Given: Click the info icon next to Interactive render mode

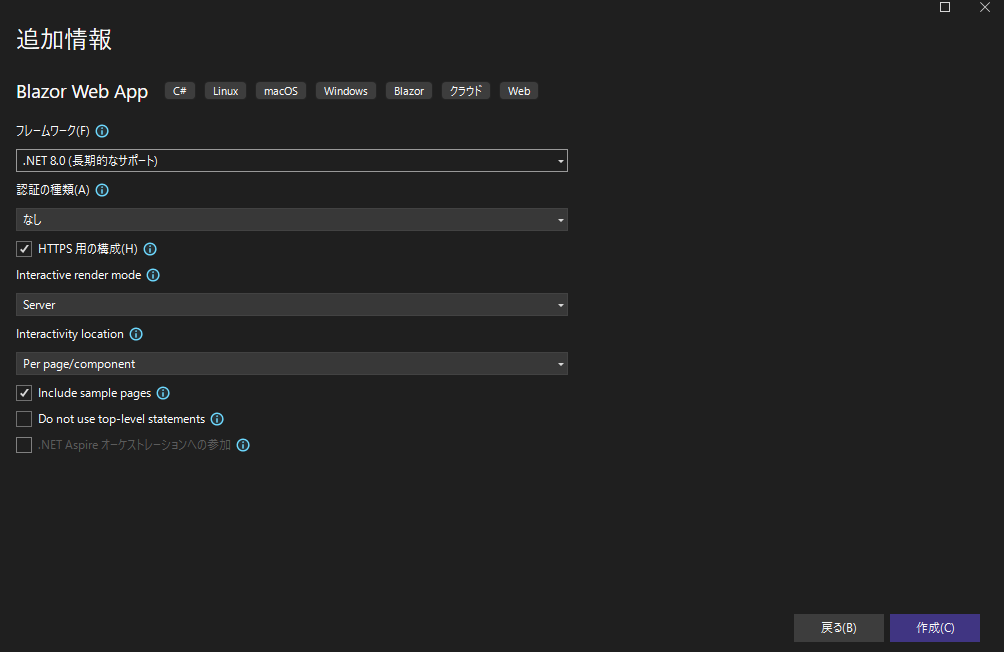Looking at the screenshot, I should [153, 275].
